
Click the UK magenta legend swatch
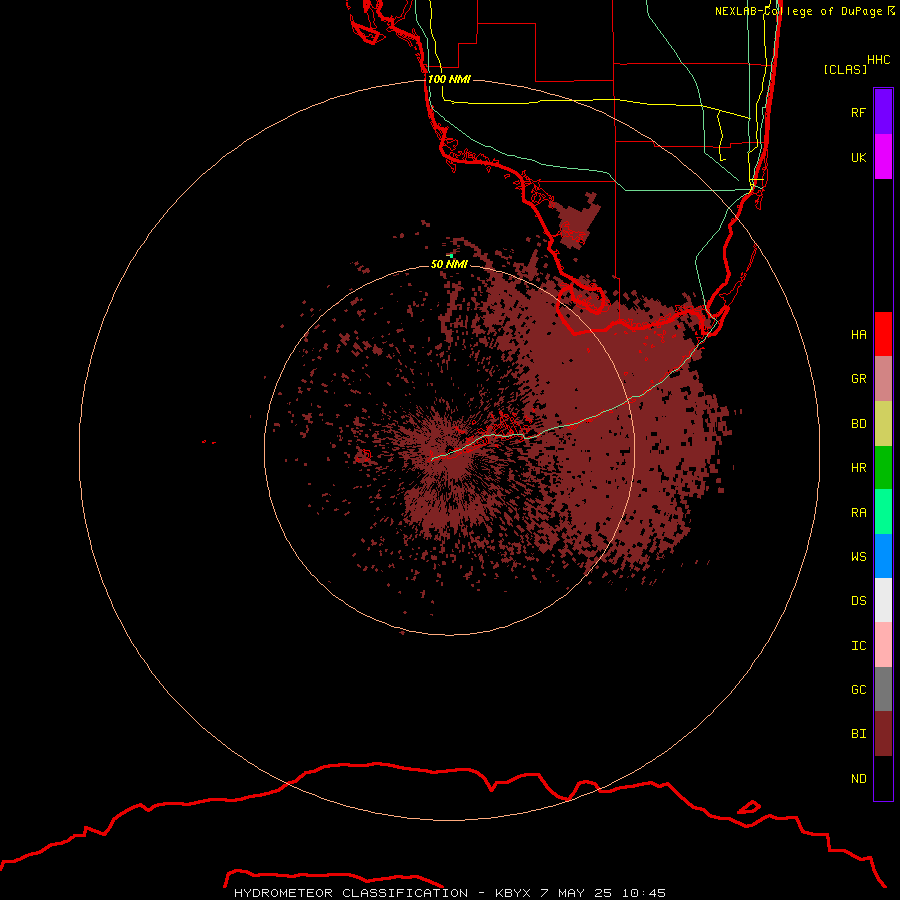[x=883, y=157]
